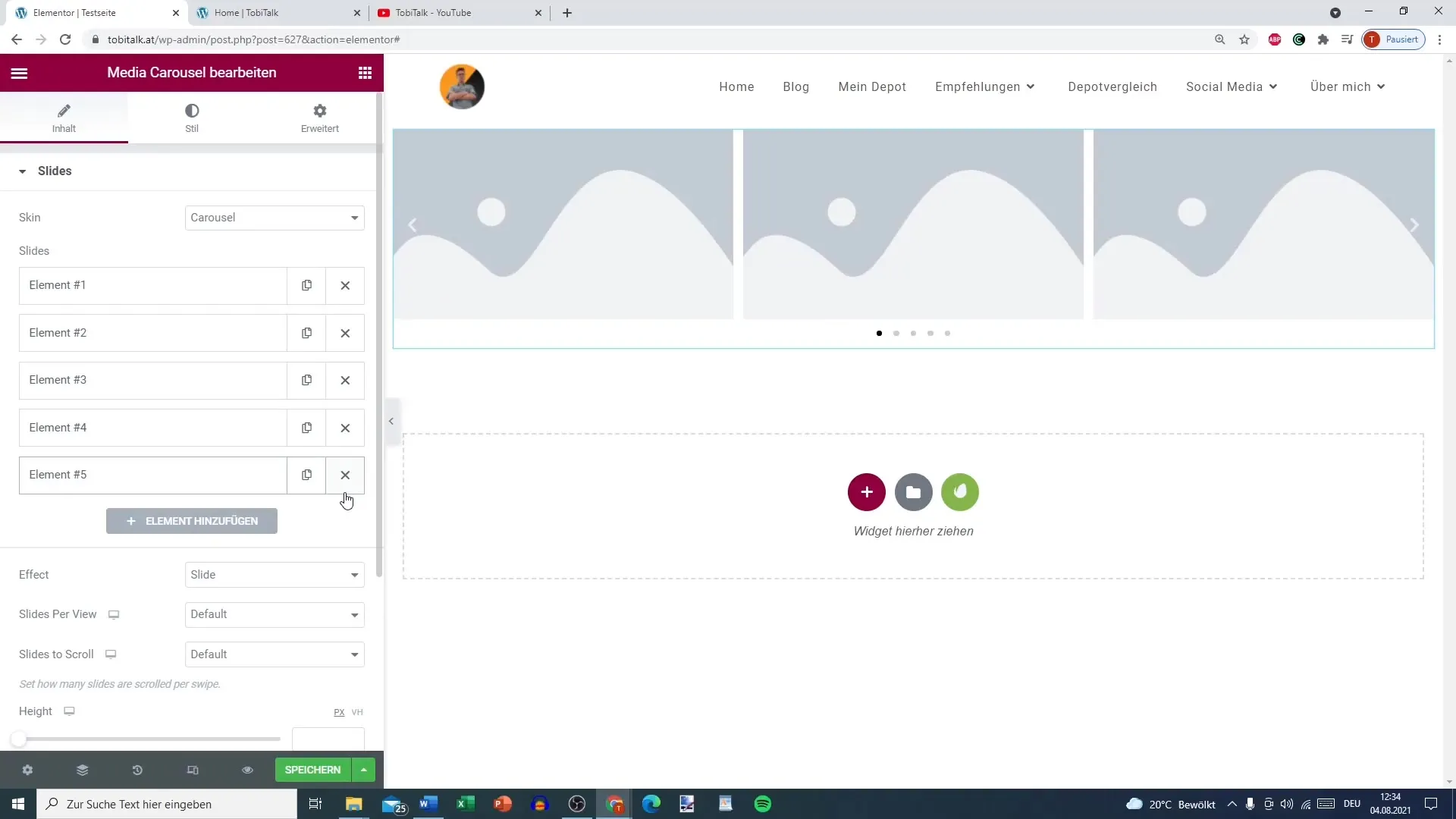Click the TobiTalk profile logo
The image size is (1456, 819).
point(462,86)
